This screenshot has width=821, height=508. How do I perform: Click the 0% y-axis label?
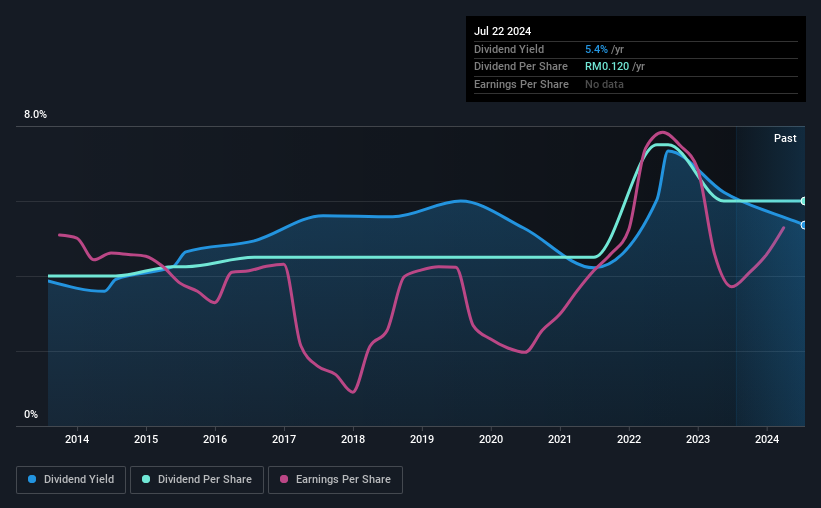click(x=31, y=414)
